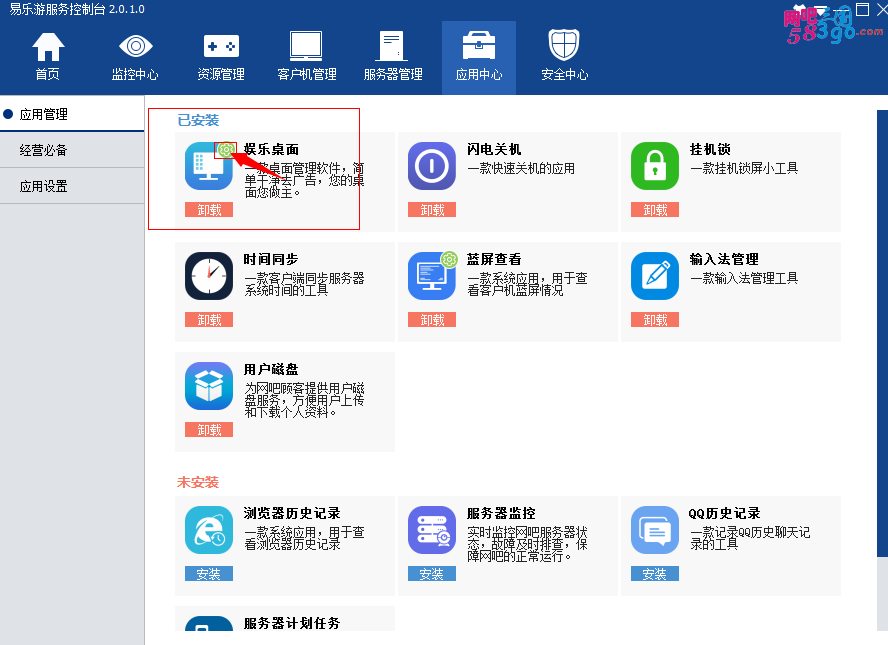The image size is (888, 645).
Task: Click the 服务器监控 server icon
Action: (x=432, y=530)
